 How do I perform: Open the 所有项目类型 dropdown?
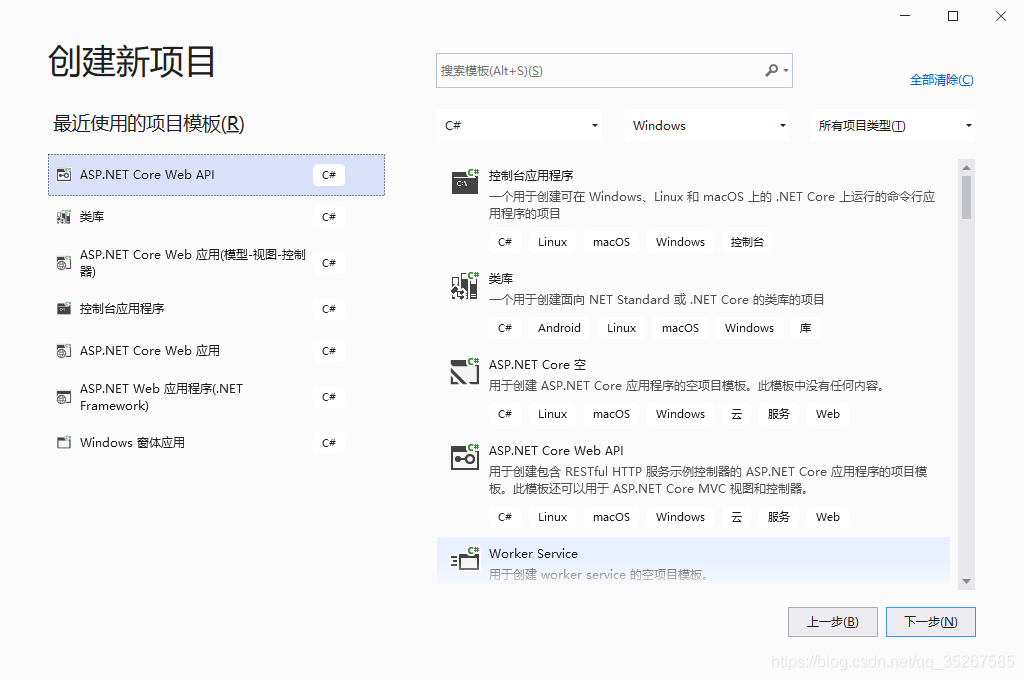coord(893,125)
